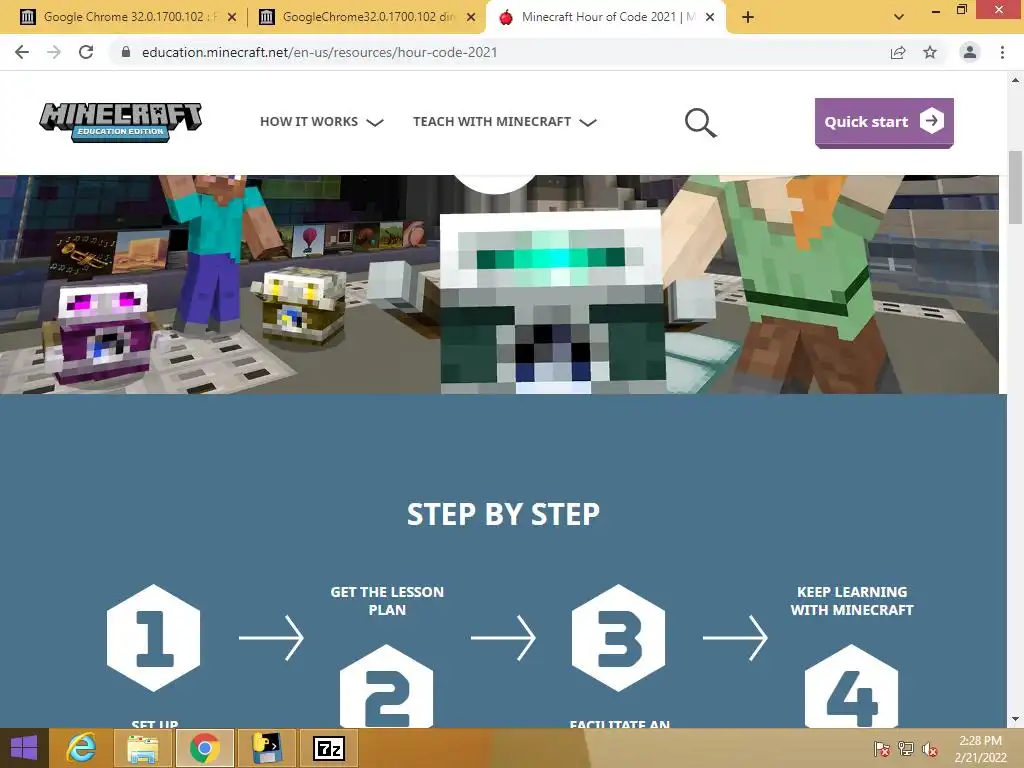Launch Internet Explorer from the taskbar
Viewport: 1024px width, 768px height.
(x=82, y=748)
